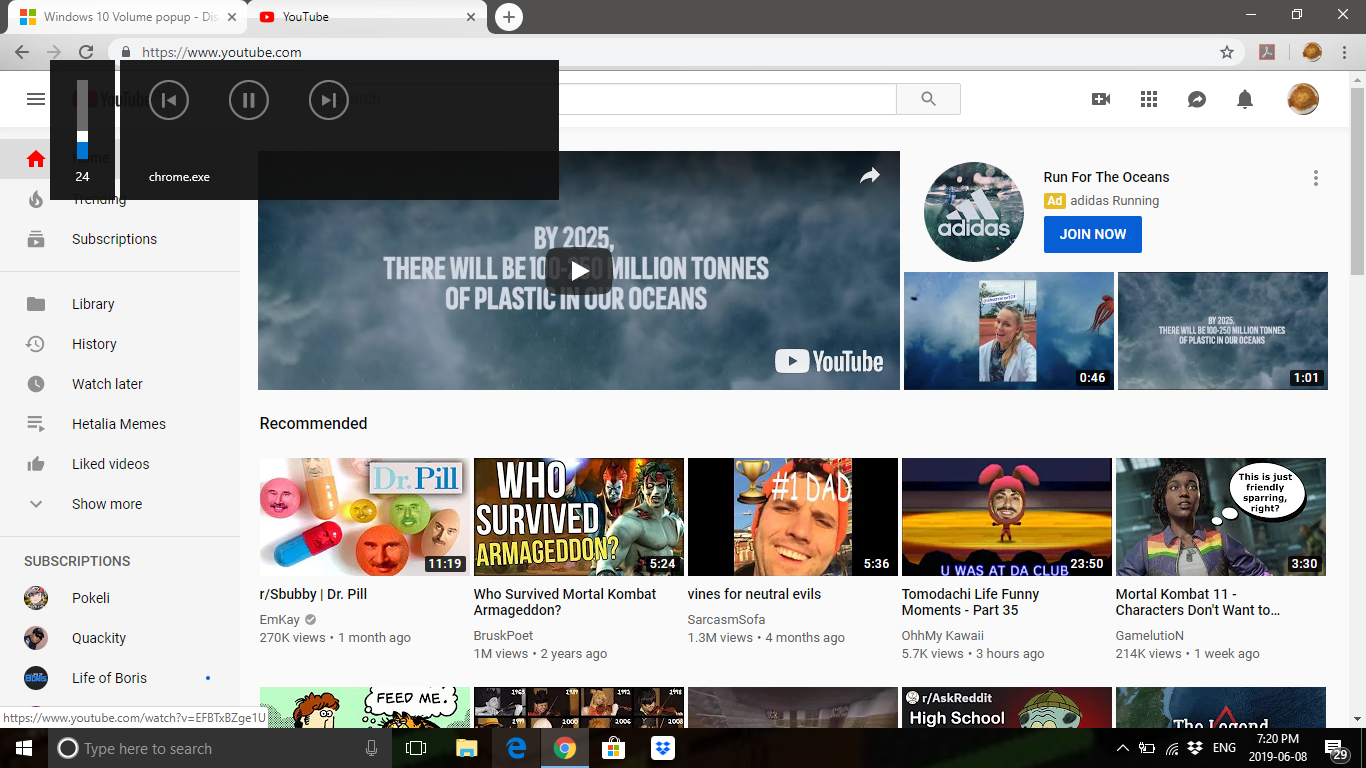Screen dimensions: 1366x768
Task: Open Watch later playlist
Action: tap(120, 384)
